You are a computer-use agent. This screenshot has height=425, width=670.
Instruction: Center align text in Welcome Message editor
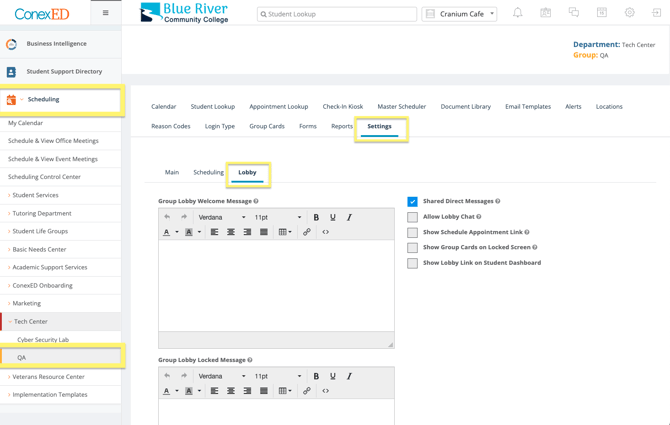[x=231, y=232]
